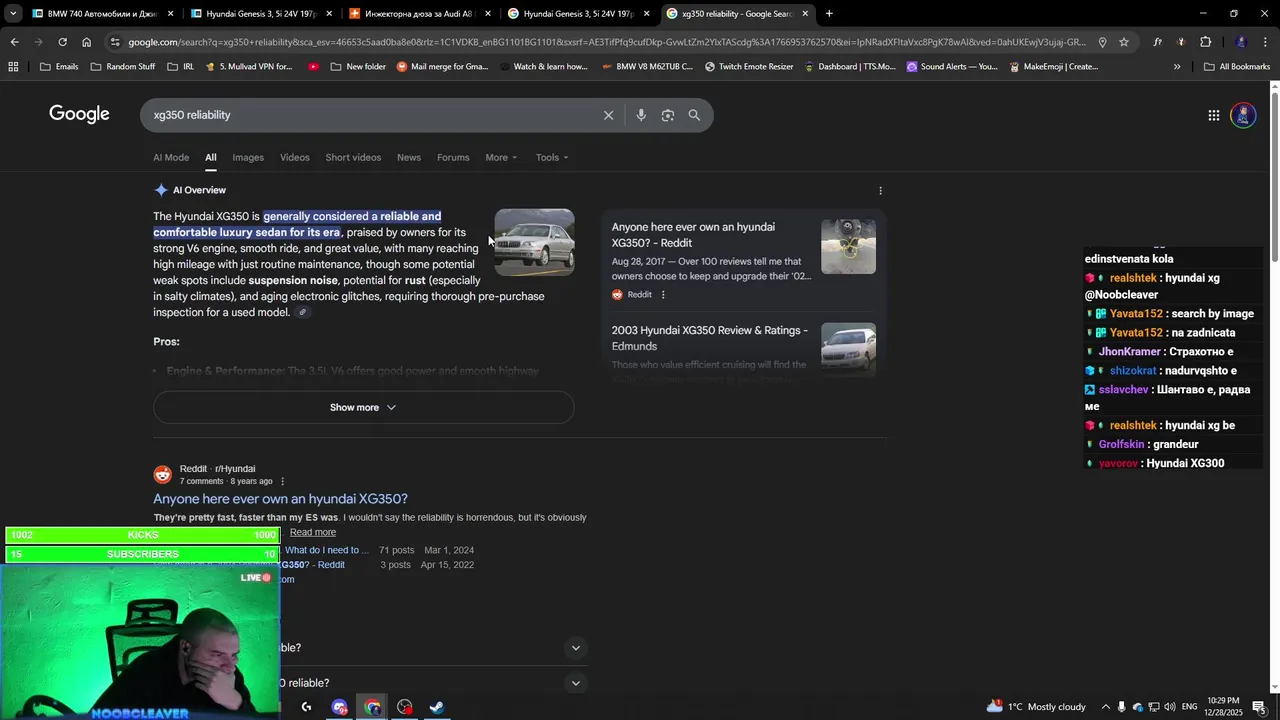Viewport: 1280px width, 720px height.
Task: Open Search by image lens icon
Action: 668,115
